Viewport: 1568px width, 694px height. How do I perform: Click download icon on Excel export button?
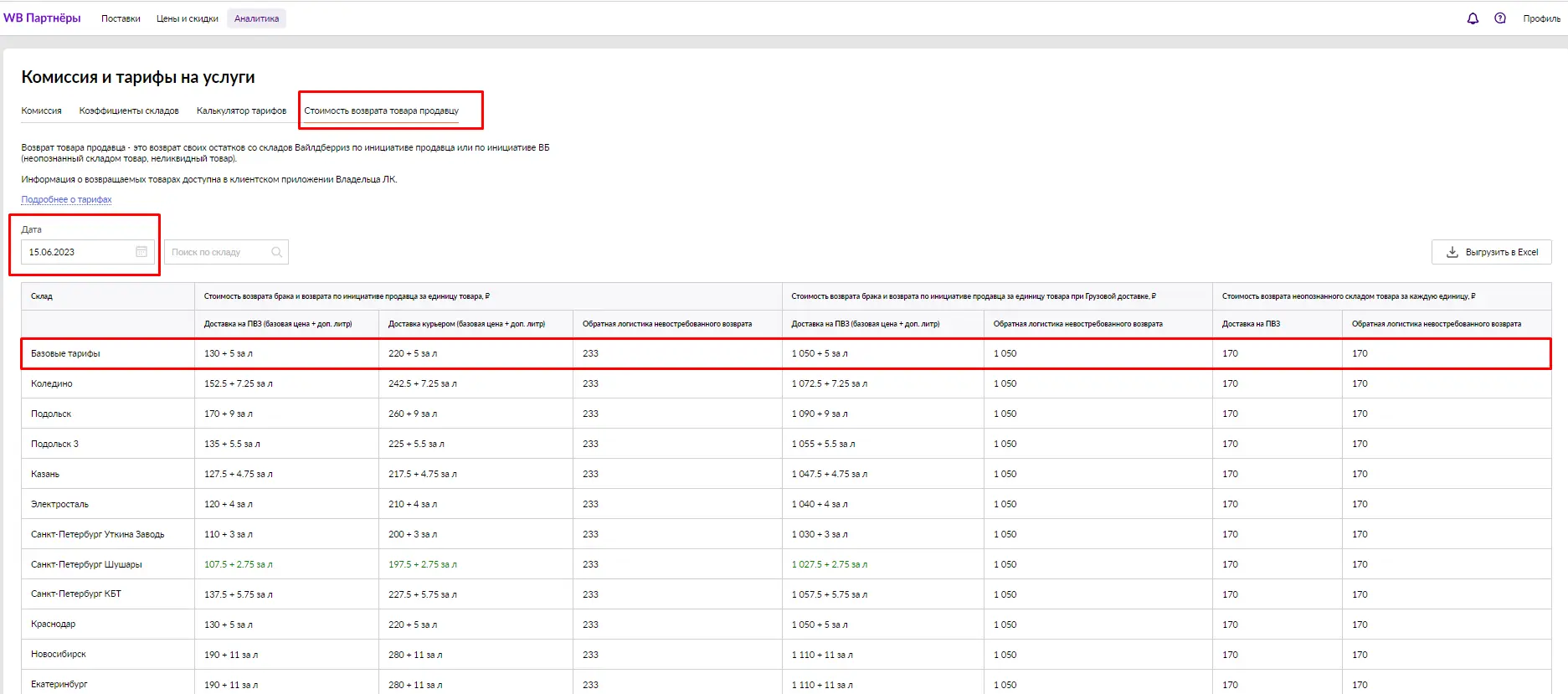(x=1452, y=252)
